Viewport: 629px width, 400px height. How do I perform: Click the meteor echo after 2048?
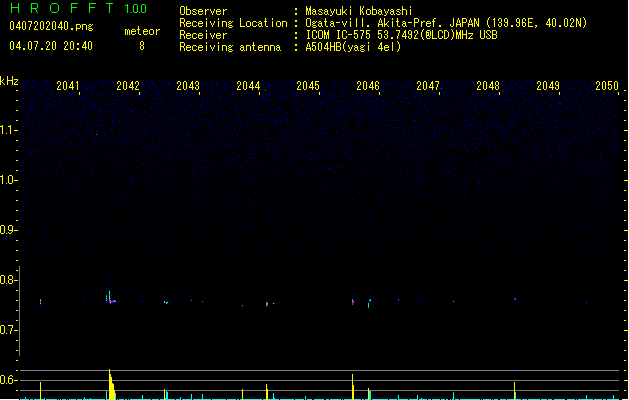(515, 299)
